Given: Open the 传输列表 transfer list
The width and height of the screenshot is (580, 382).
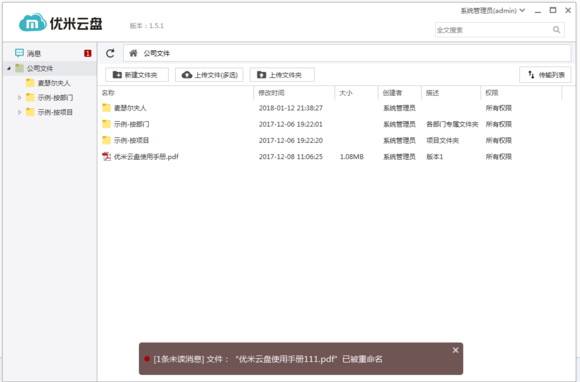Looking at the screenshot, I should coord(546,75).
